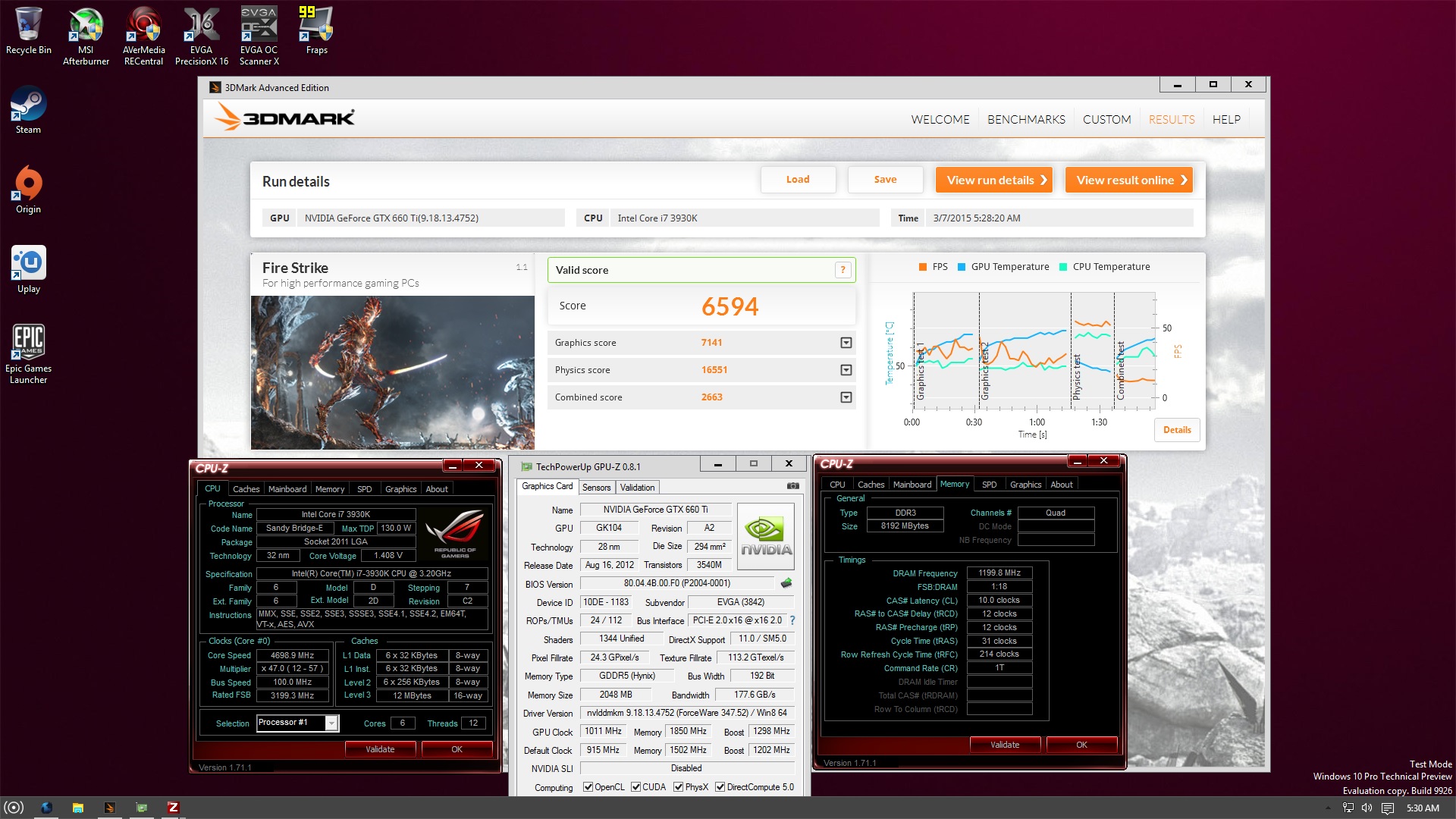Viewport: 1456px width, 819px height.
Task: Open EVGA OC Scanner X shortcut
Action: (x=259, y=35)
